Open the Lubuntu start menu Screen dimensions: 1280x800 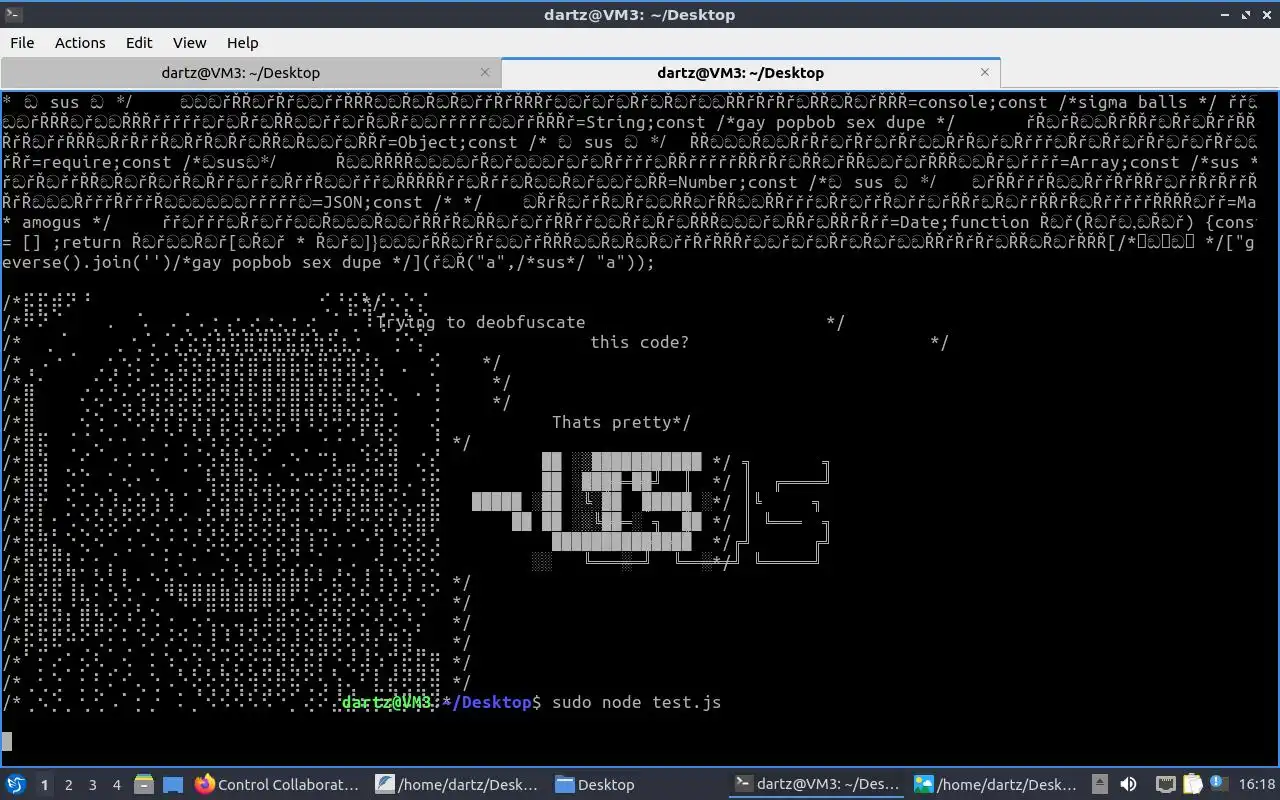[x=15, y=784]
